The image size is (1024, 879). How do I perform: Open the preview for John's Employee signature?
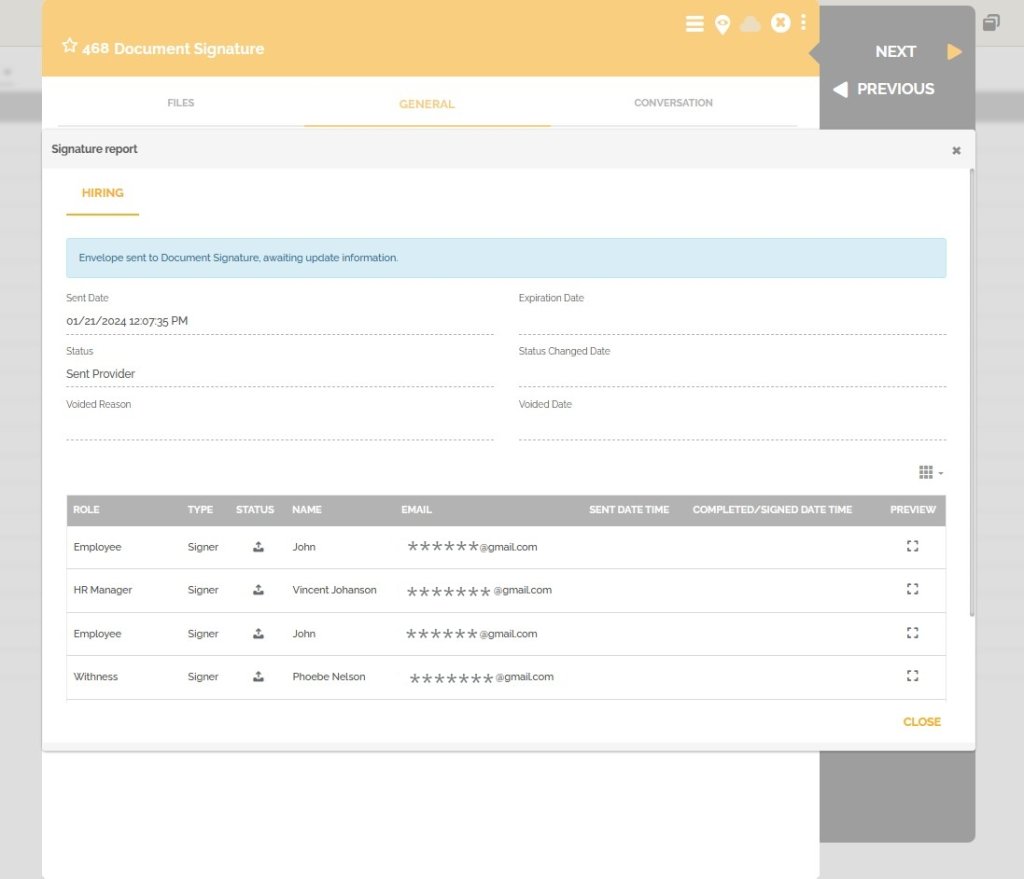911,546
